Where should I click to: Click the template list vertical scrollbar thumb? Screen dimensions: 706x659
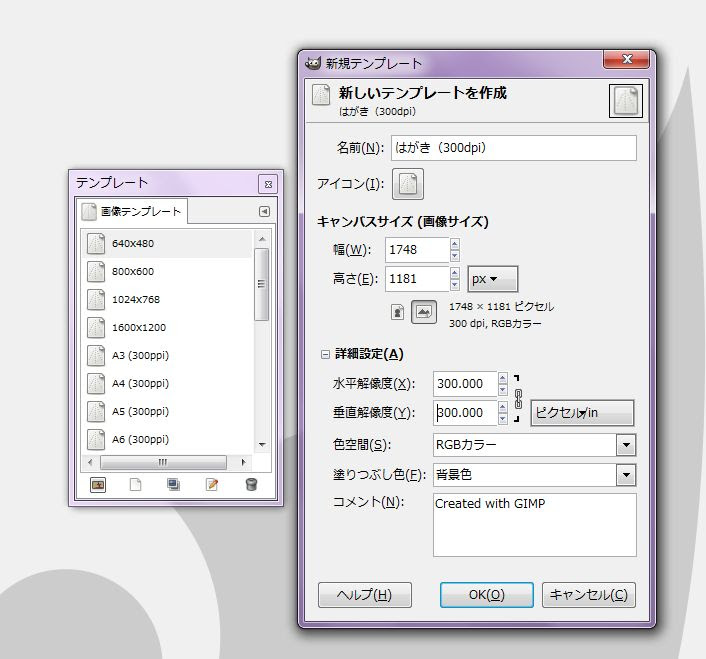(262, 284)
